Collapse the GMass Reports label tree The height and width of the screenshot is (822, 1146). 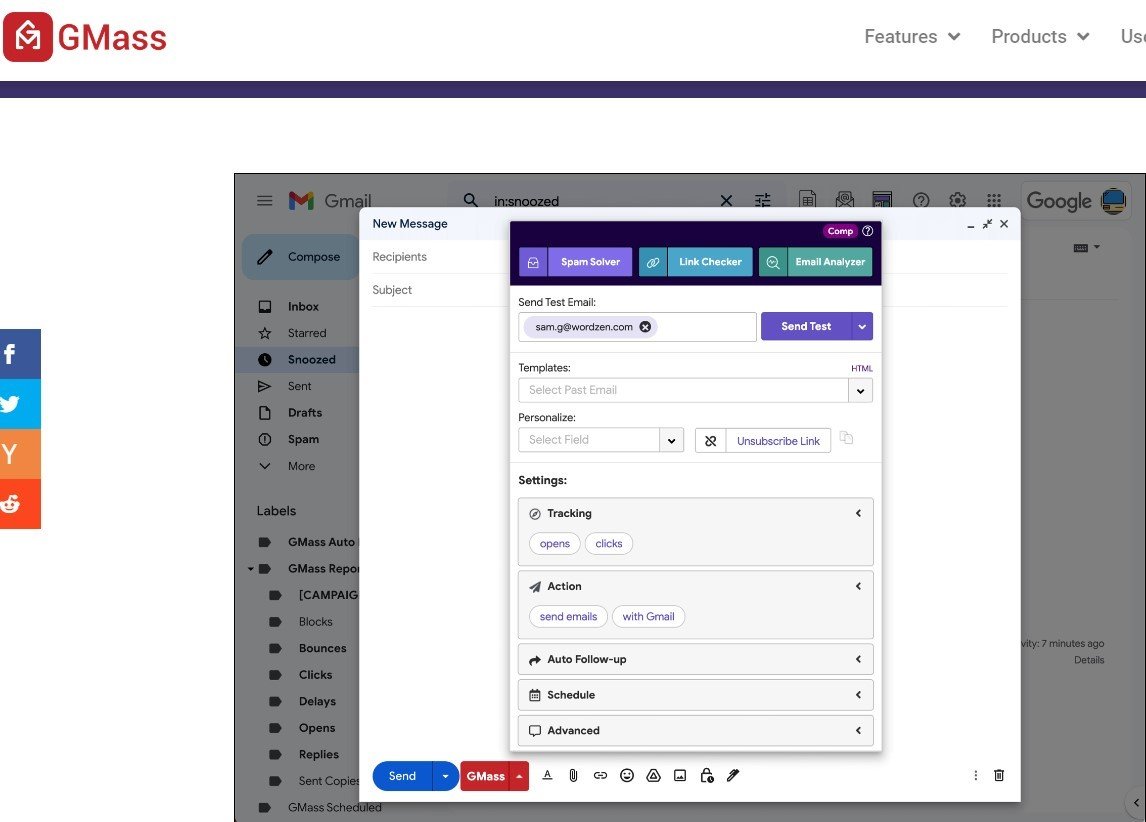coord(251,568)
